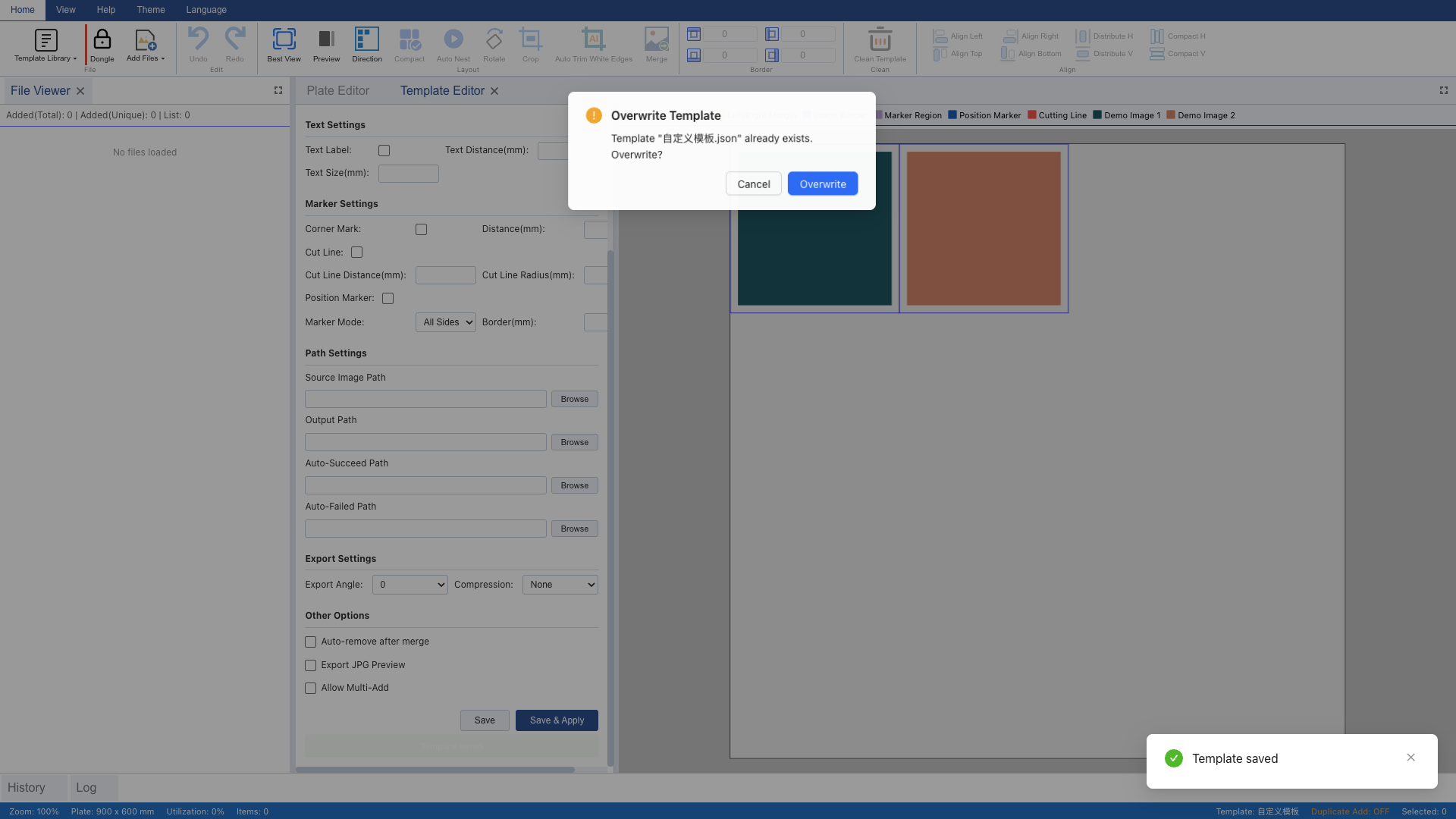This screenshot has height=819, width=1456.
Task: Maximize the File Viewer panel
Action: pos(278,90)
